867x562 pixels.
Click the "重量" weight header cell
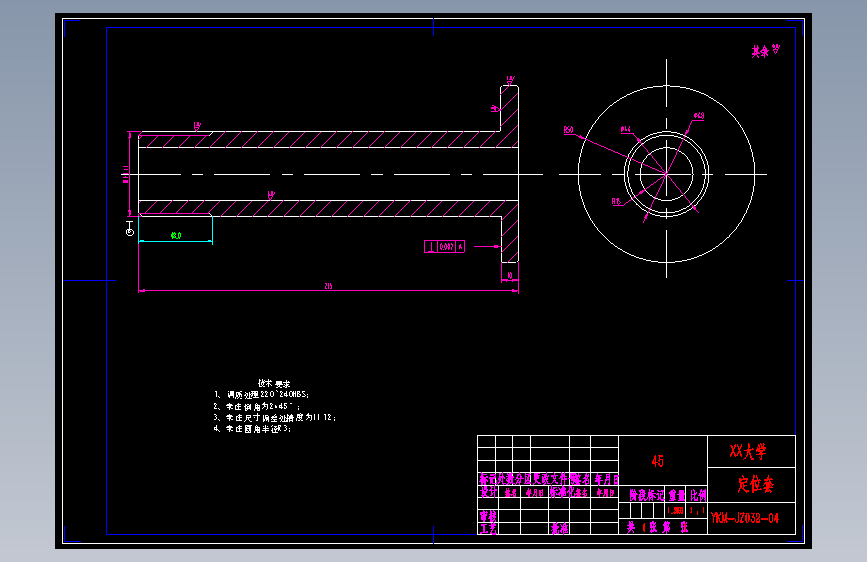676,495
